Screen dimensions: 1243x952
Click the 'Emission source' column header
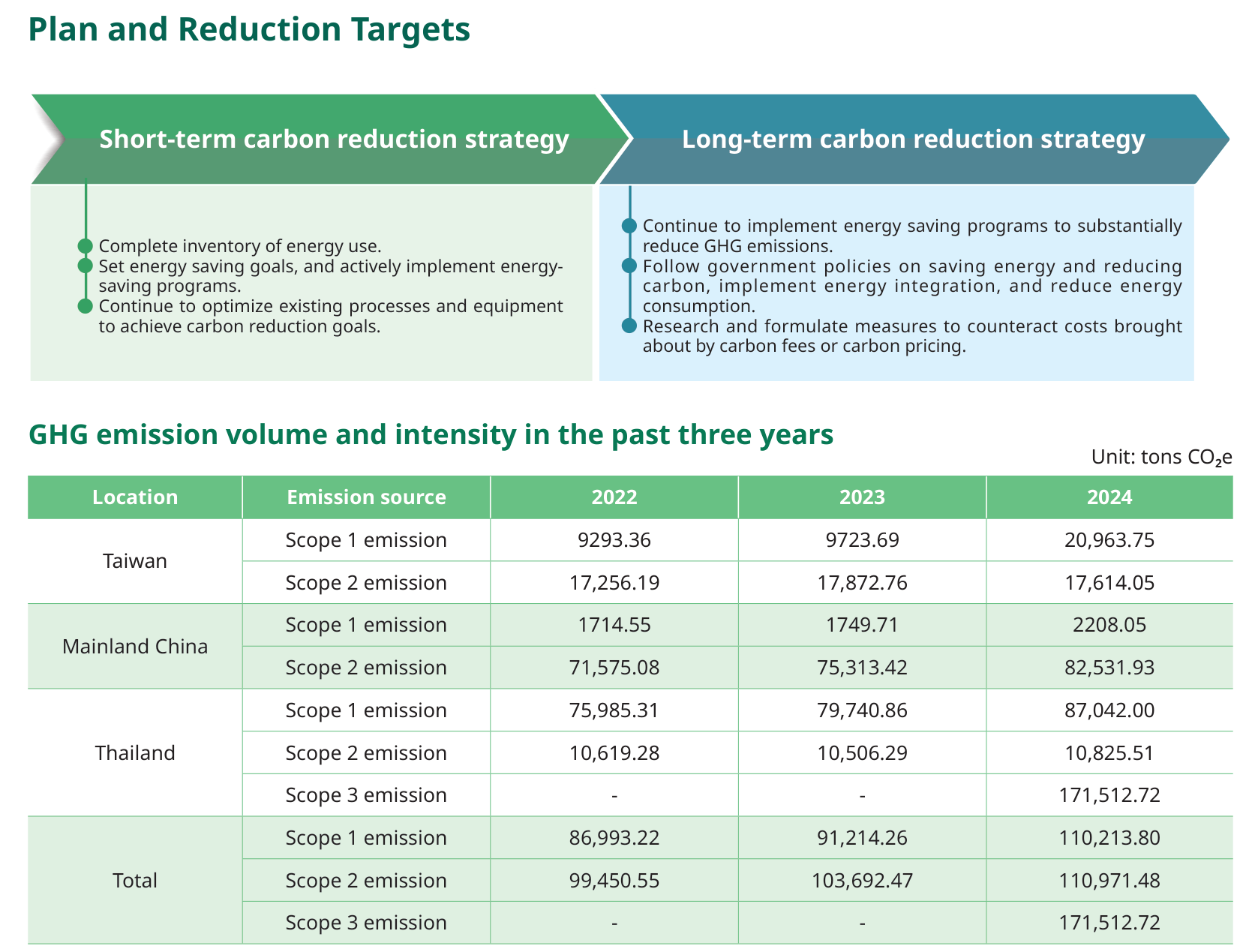(366, 497)
